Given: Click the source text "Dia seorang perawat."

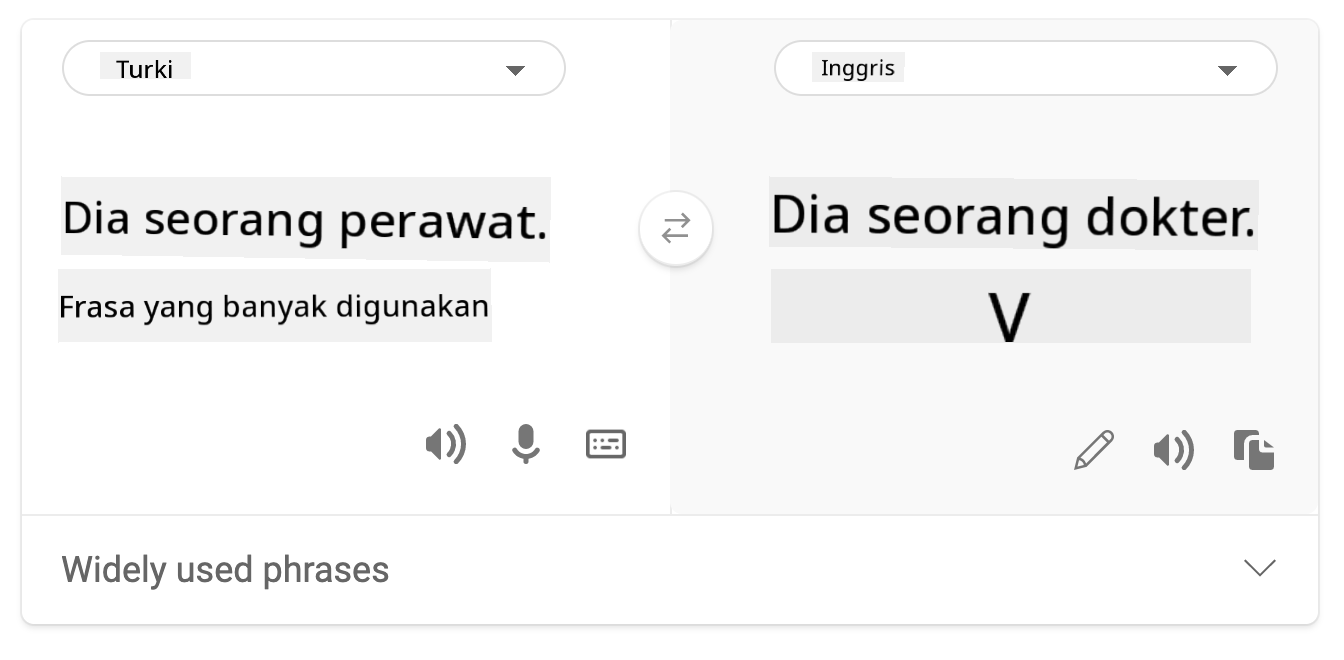Looking at the screenshot, I should pos(305,220).
